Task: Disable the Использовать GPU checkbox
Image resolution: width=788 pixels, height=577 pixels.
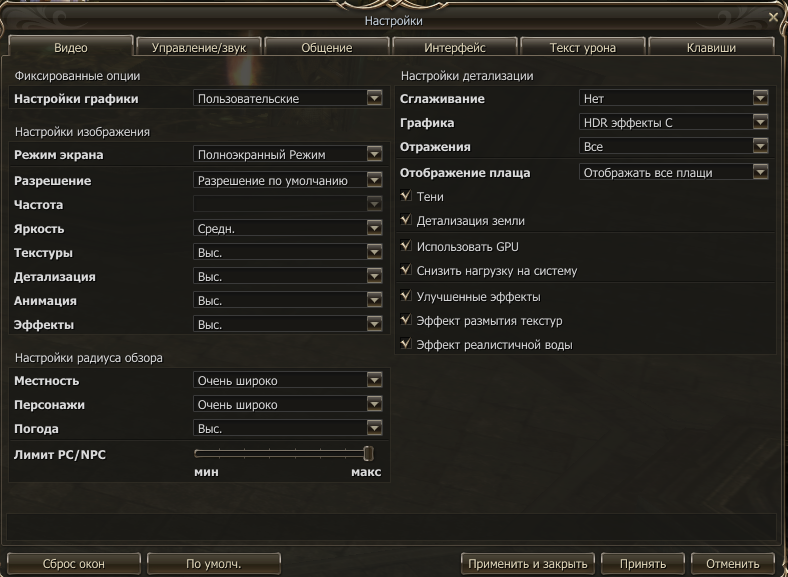Action: pyautogui.click(x=406, y=246)
